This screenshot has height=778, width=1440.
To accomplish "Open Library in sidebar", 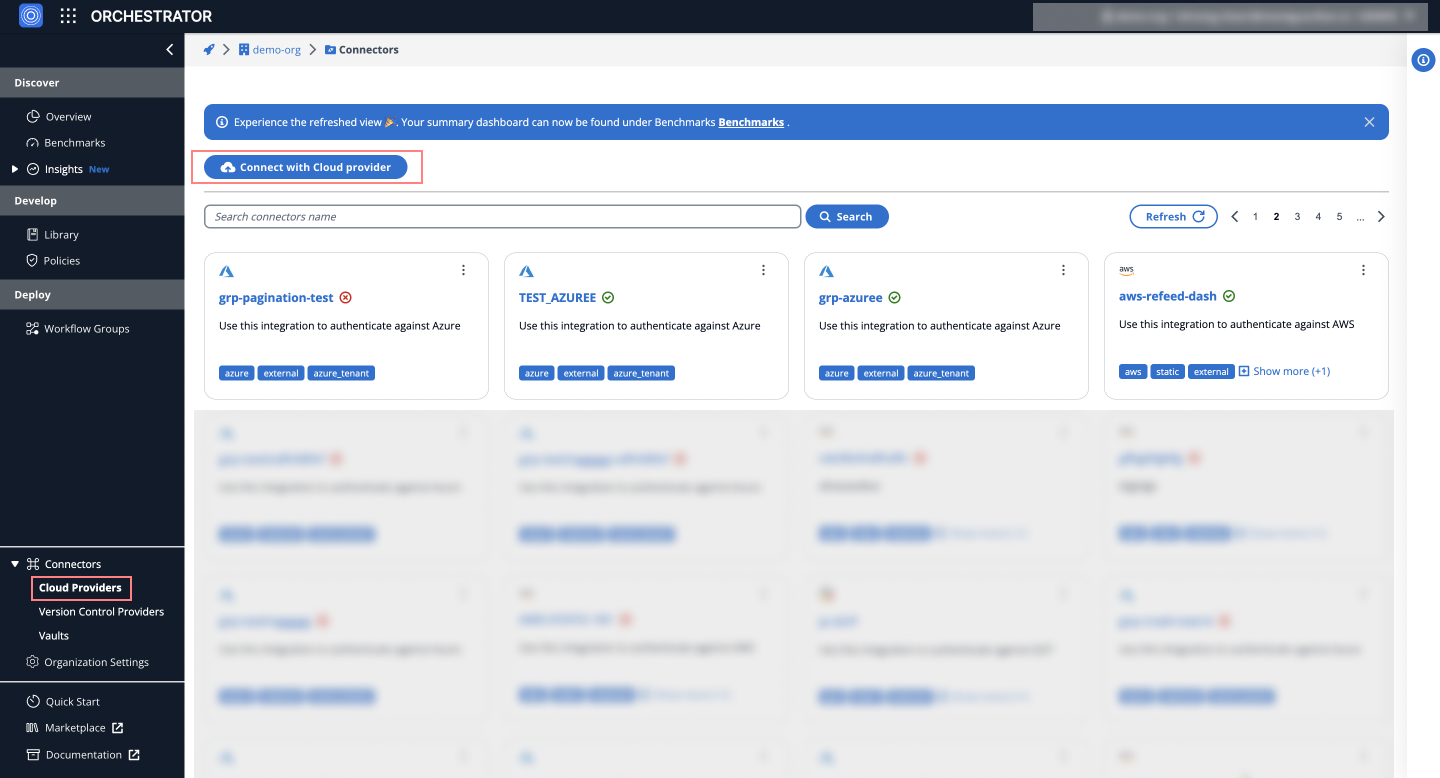I will pyautogui.click(x=61, y=235).
